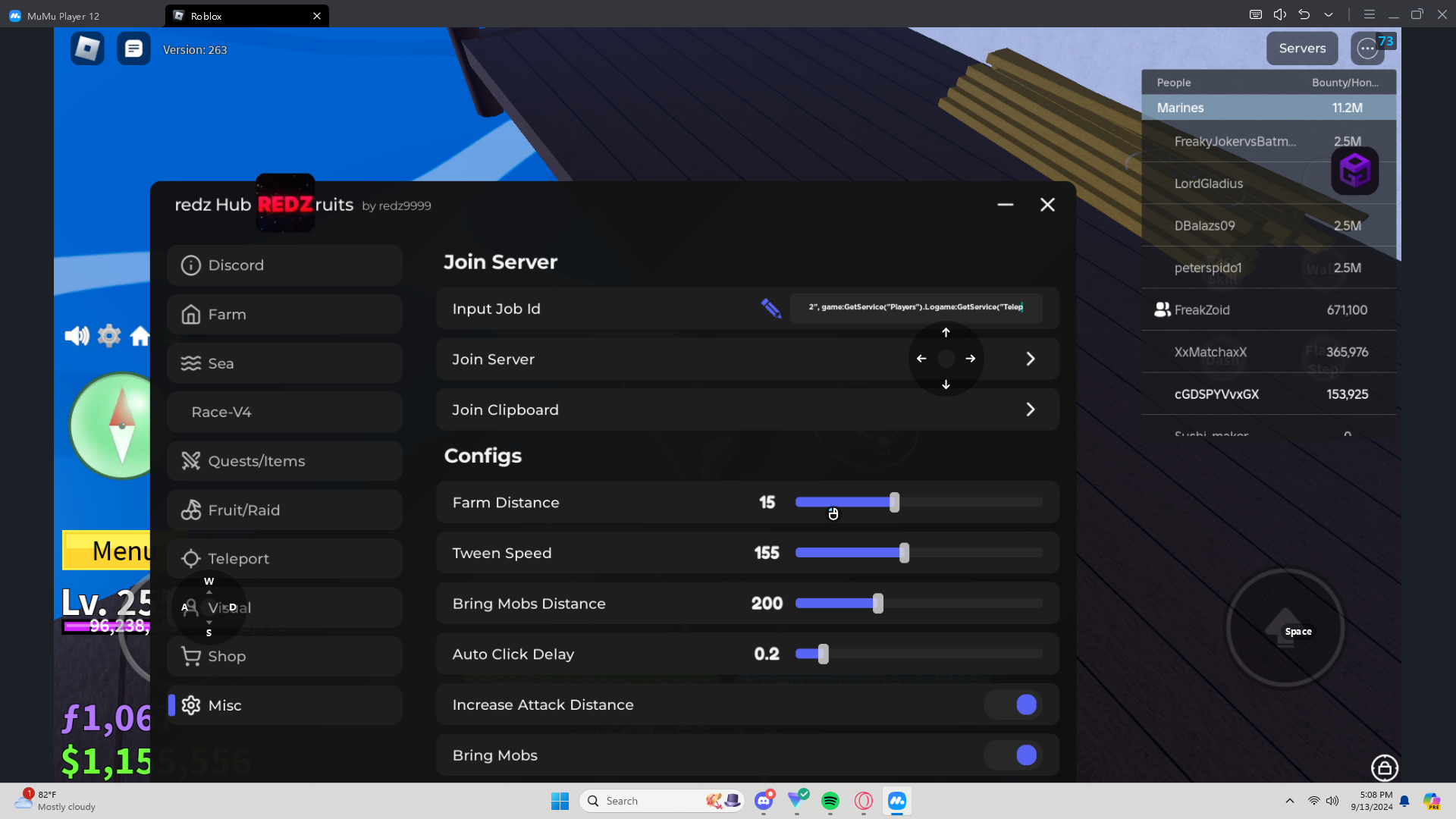
Task: Click the yellow Menu button
Action: coord(107,551)
